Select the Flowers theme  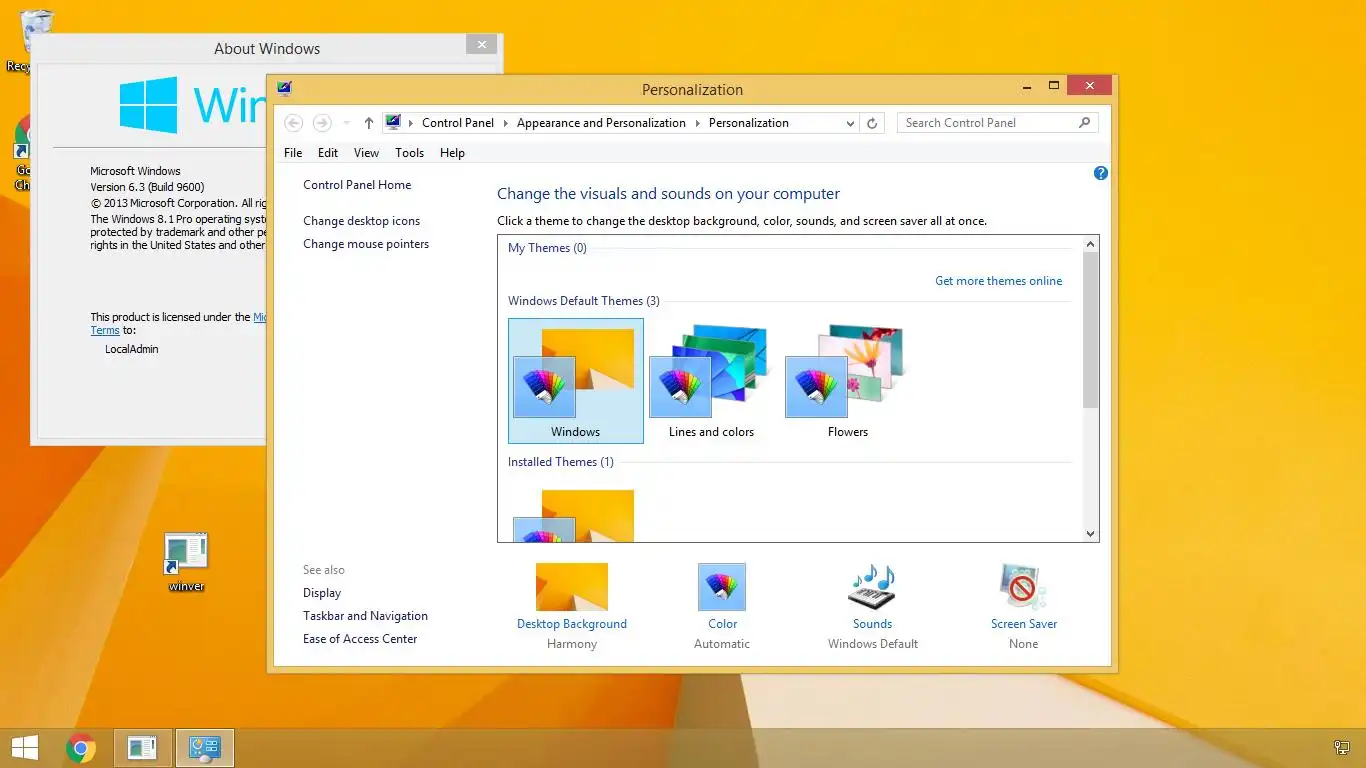pos(848,381)
